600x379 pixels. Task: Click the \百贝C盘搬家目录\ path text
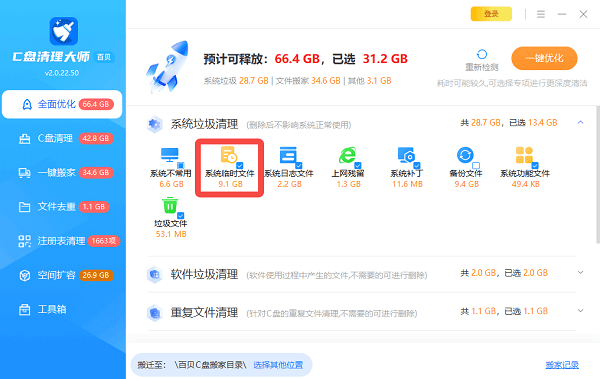210,365
